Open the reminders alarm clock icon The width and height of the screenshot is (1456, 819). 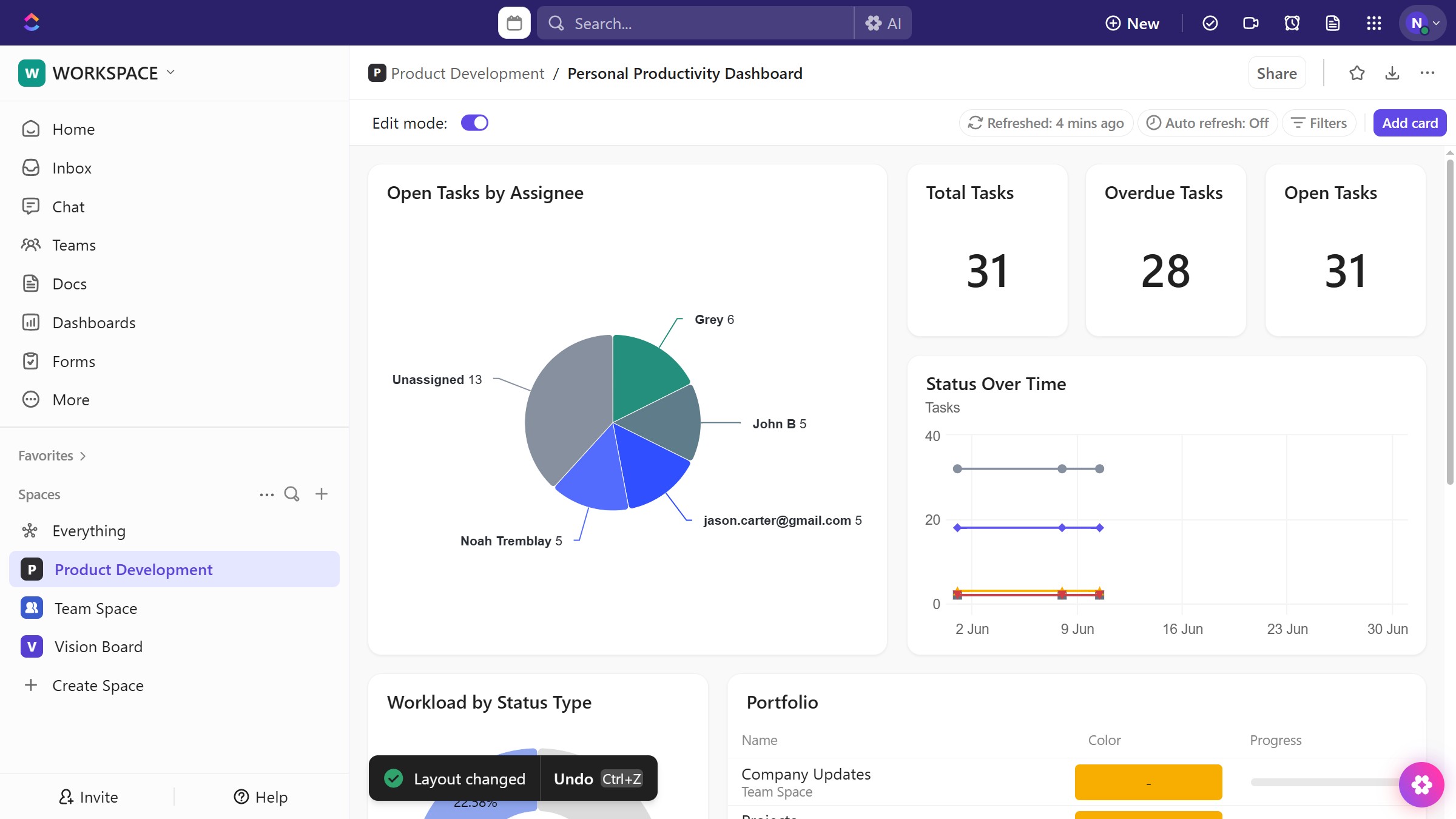pyautogui.click(x=1292, y=23)
